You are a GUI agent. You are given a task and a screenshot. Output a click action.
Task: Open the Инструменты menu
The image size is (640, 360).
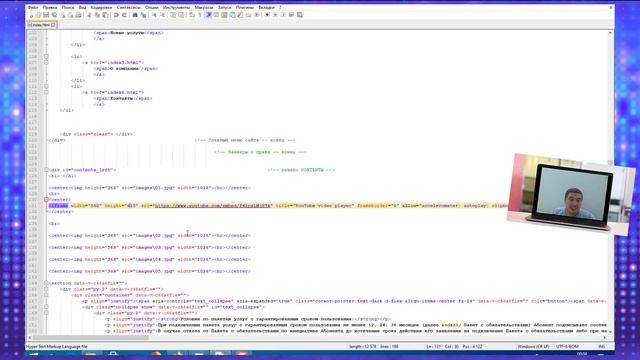click(x=176, y=7)
